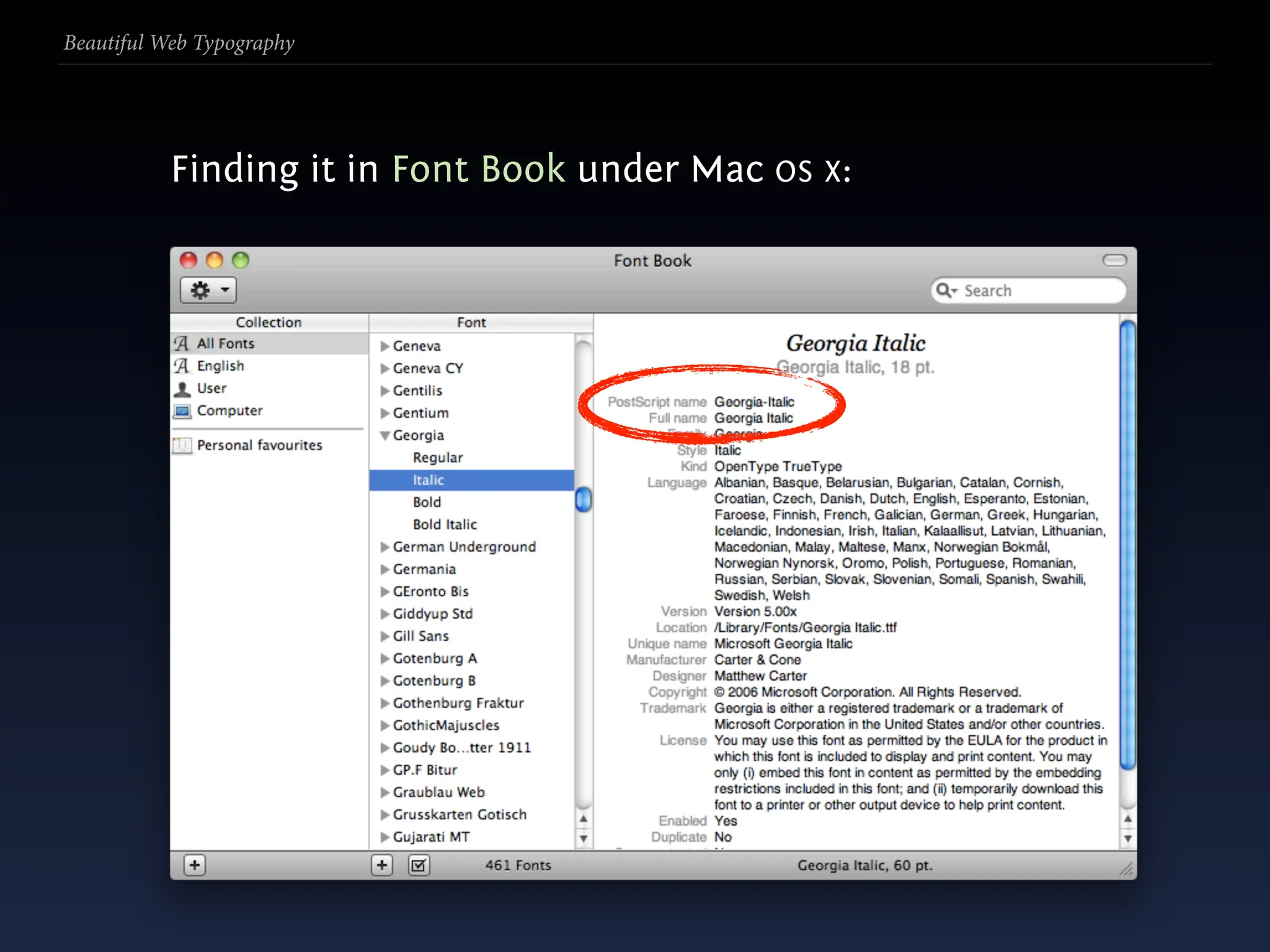Select the English collection
The width and height of the screenshot is (1270, 952).
(269, 366)
